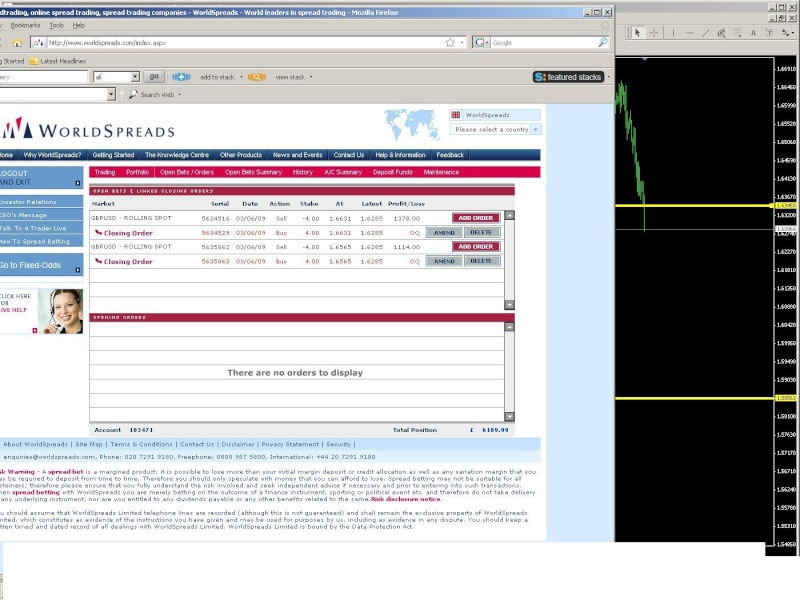Open the 'Why WorldSpreads?' navigation link
Image resolution: width=800 pixels, height=600 pixels.
coord(53,155)
